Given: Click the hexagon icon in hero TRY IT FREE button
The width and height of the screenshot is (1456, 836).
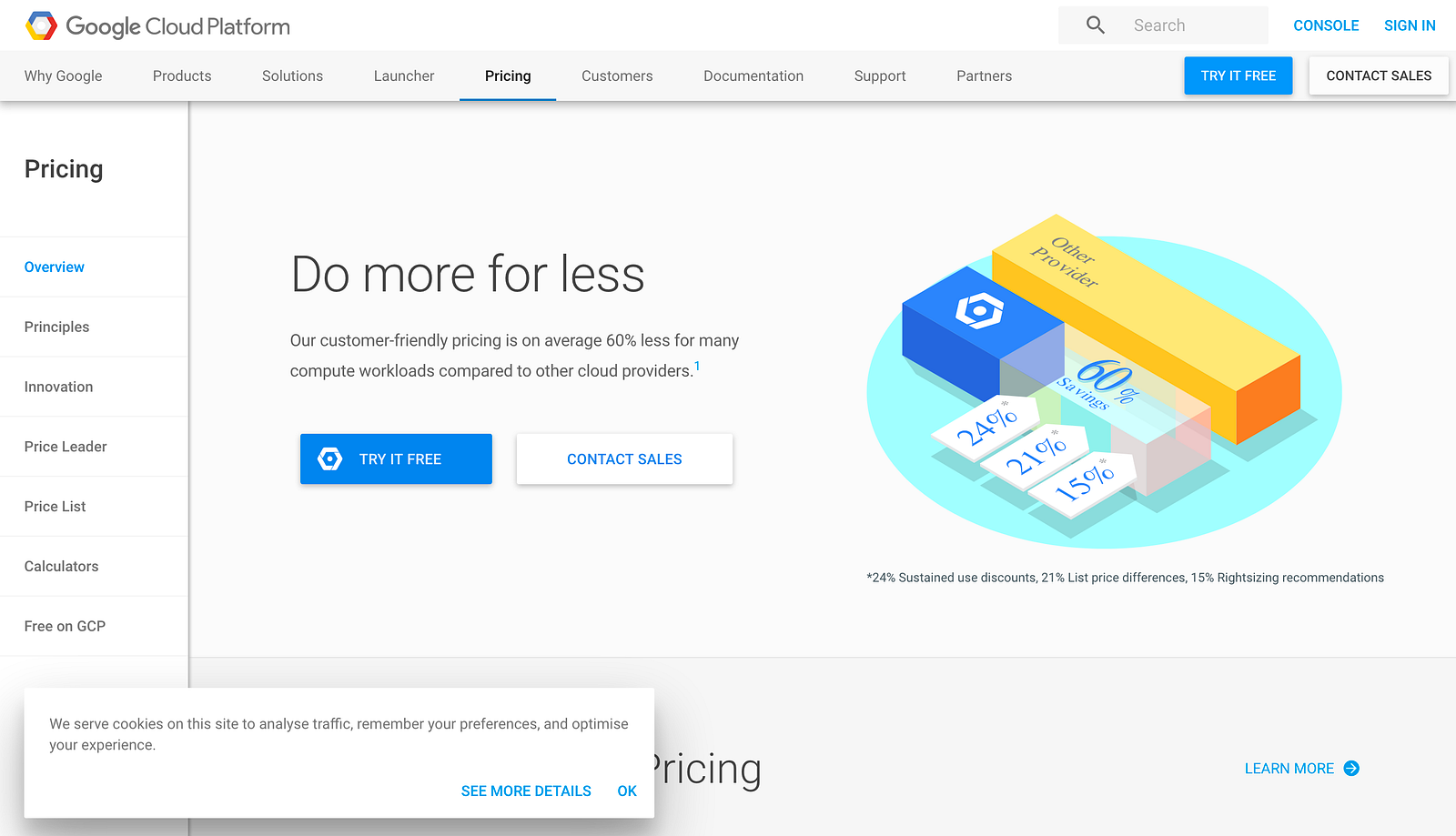Looking at the screenshot, I should click(x=330, y=459).
